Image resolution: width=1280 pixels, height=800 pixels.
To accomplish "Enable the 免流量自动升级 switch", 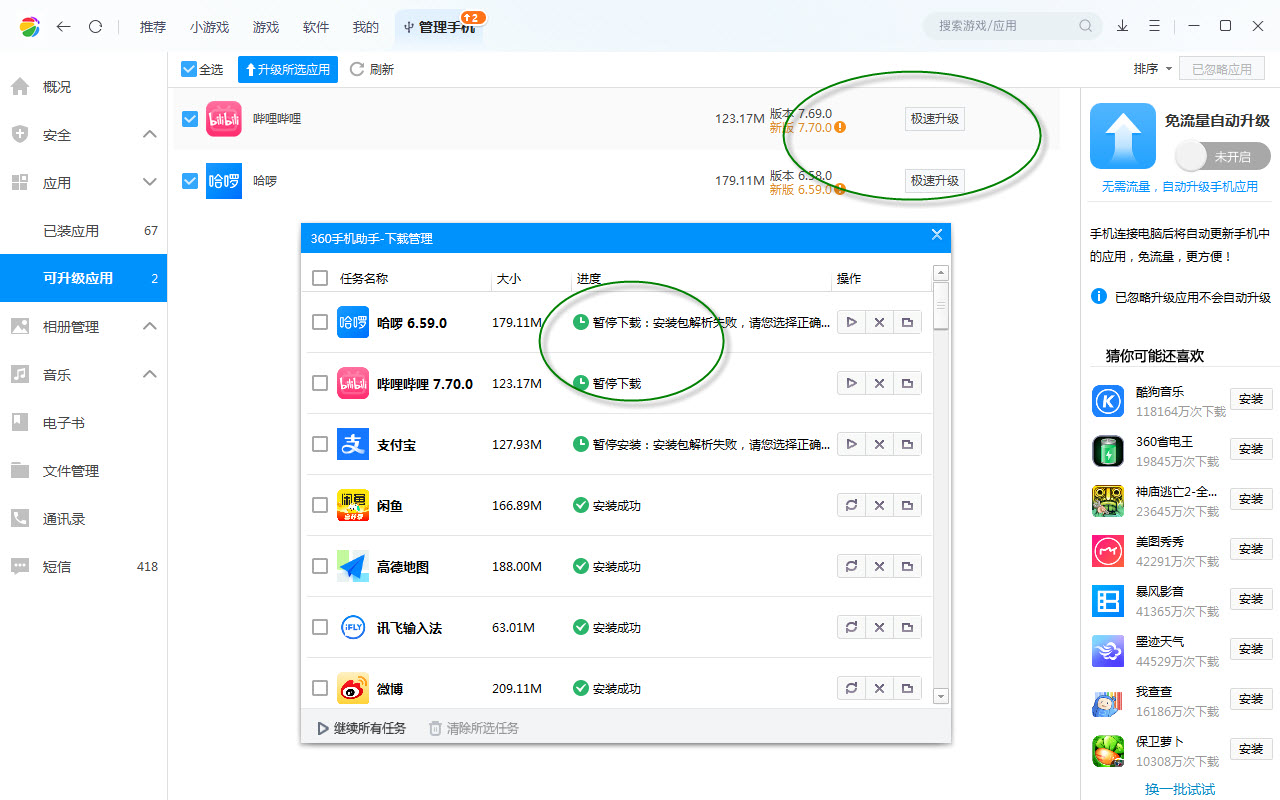I will (1223, 157).
